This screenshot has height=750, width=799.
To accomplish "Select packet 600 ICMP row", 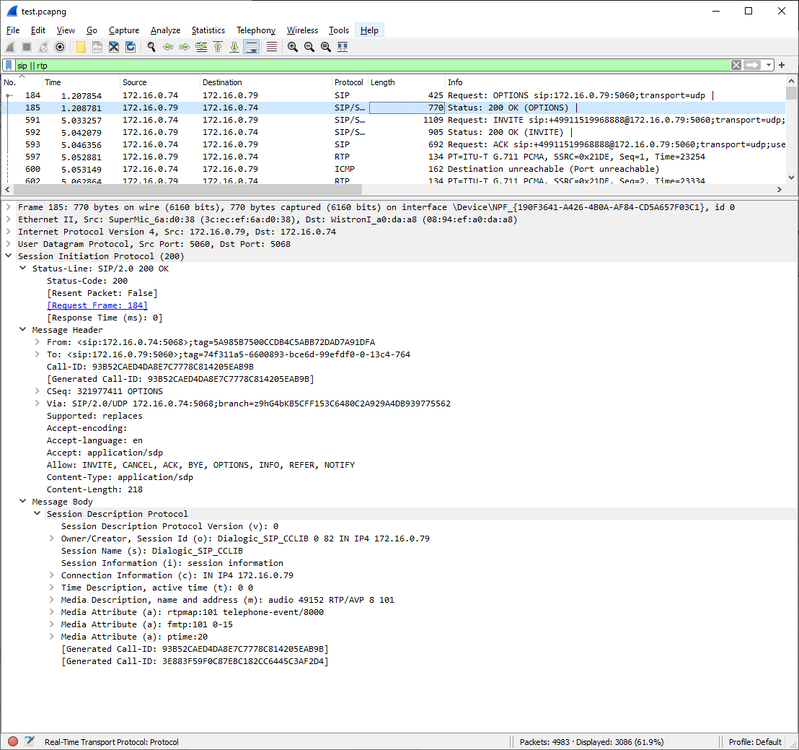I will pyautogui.click(x=393, y=169).
